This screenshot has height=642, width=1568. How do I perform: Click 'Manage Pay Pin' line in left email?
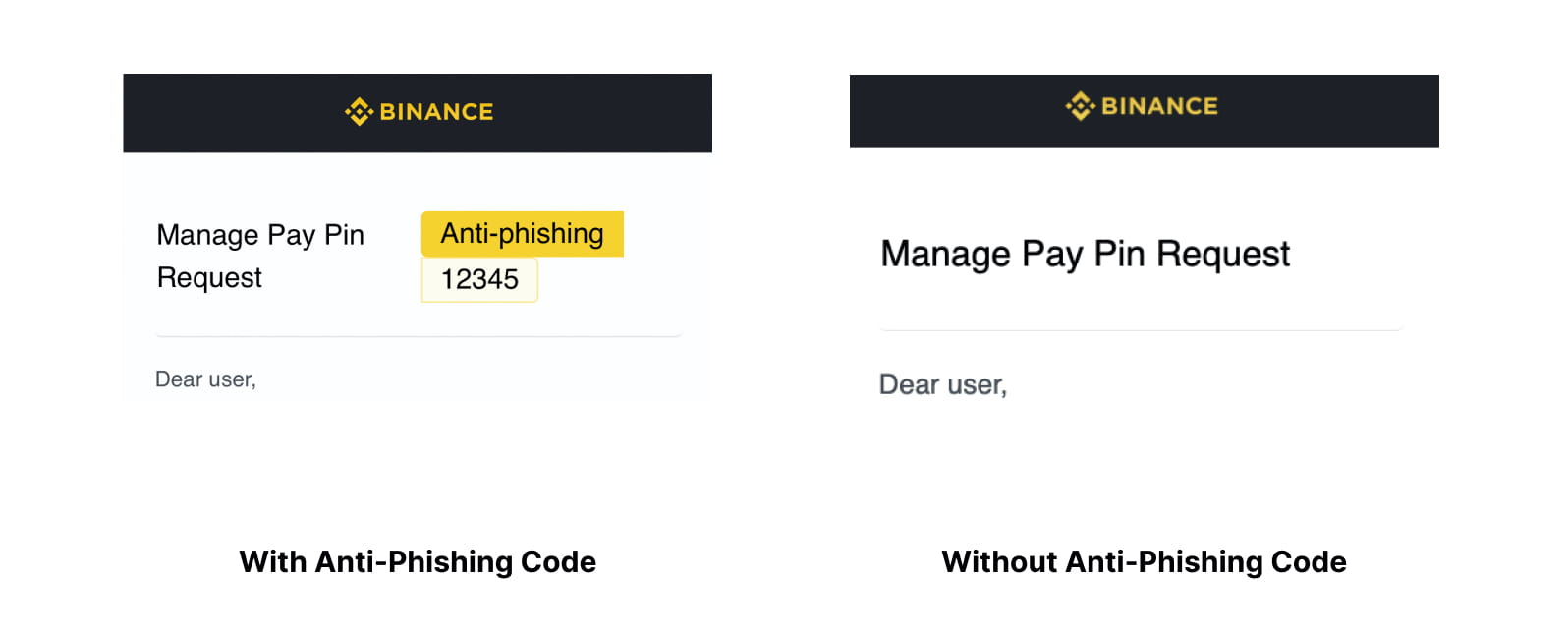260,235
